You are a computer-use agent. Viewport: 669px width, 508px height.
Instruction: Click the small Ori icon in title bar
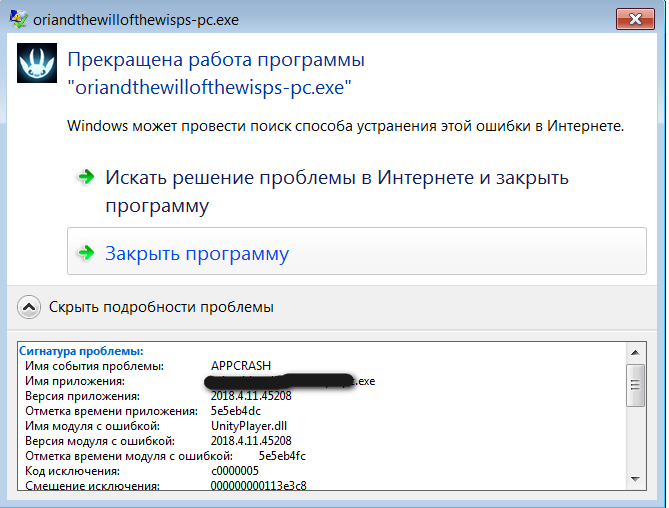[x=16, y=17]
